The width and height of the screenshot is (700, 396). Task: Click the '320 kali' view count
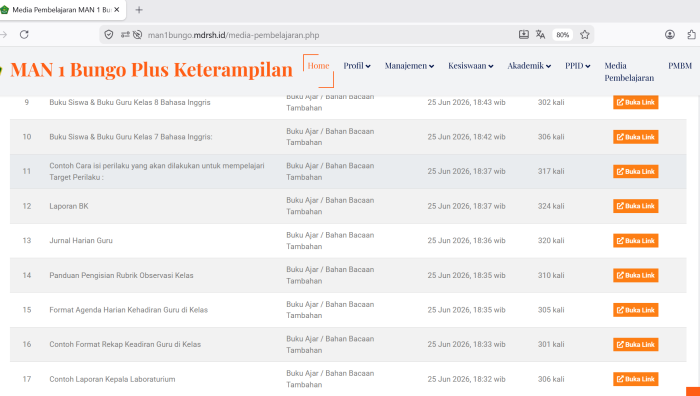[x=551, y=241]
